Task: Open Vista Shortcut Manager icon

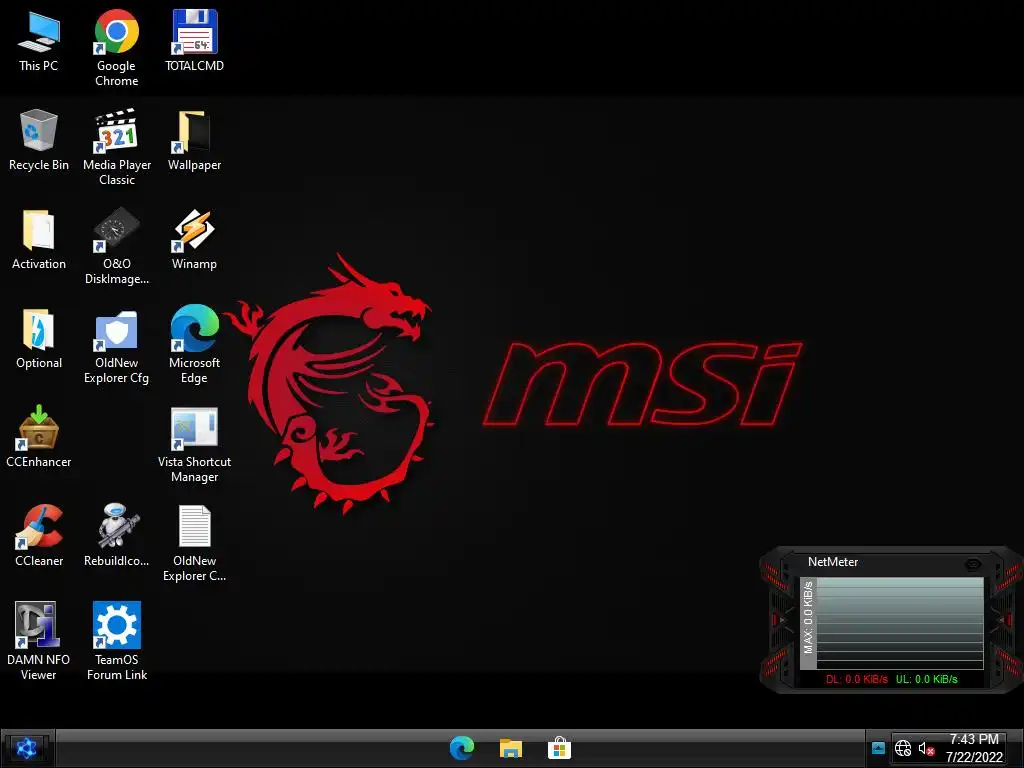Action: coord(194,445)
